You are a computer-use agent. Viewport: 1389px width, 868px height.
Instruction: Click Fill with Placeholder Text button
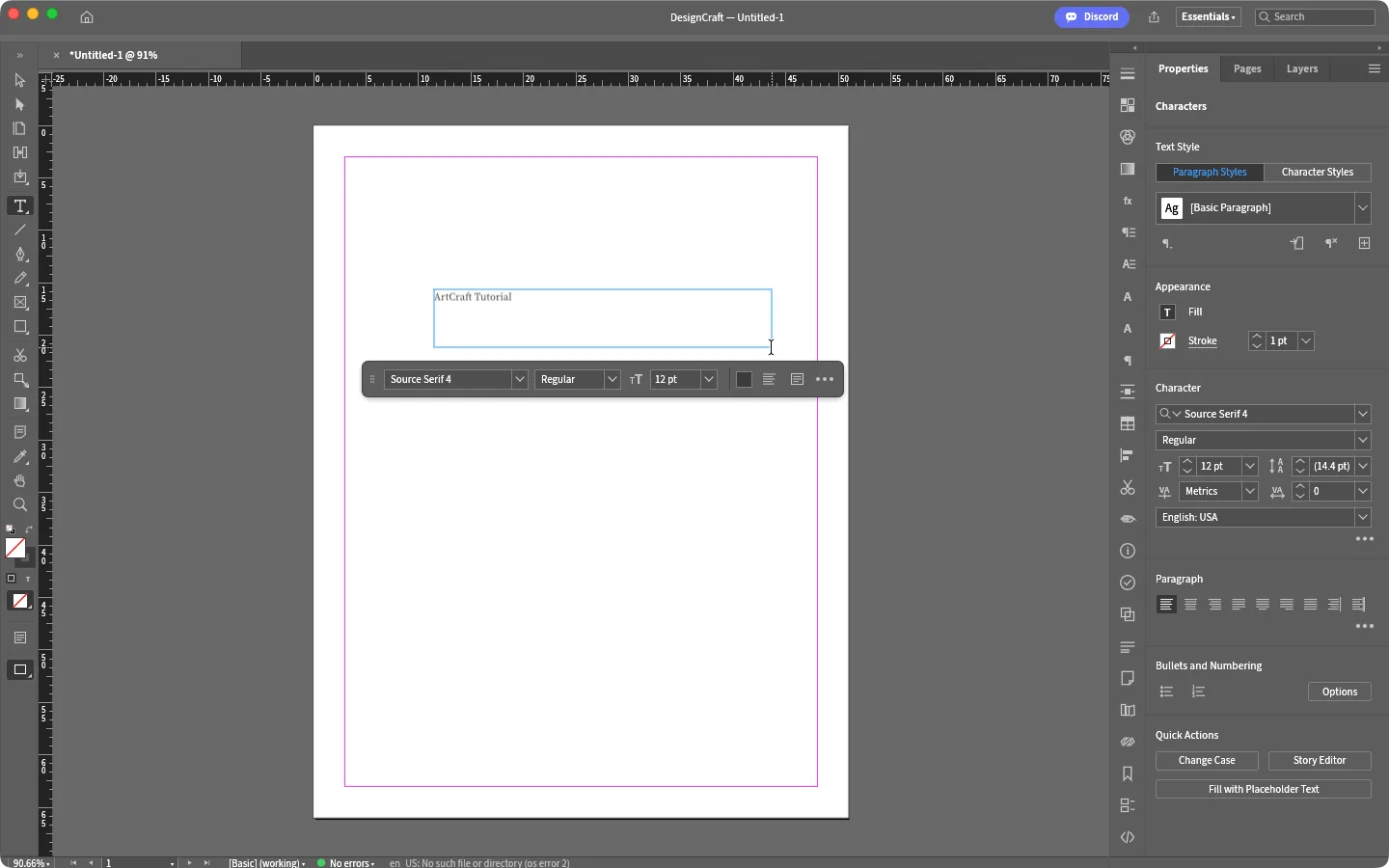coord(1264,790)
